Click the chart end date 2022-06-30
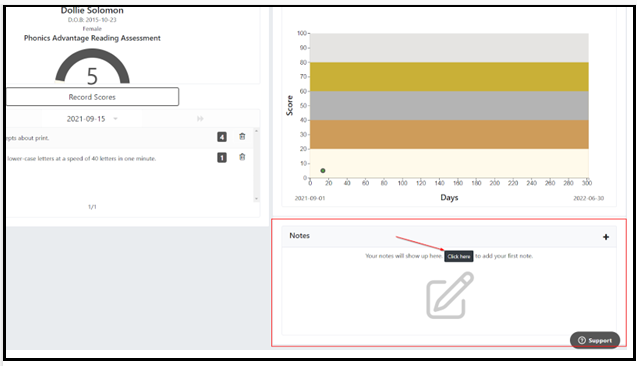Screen dimensions: 637x366 588,198
